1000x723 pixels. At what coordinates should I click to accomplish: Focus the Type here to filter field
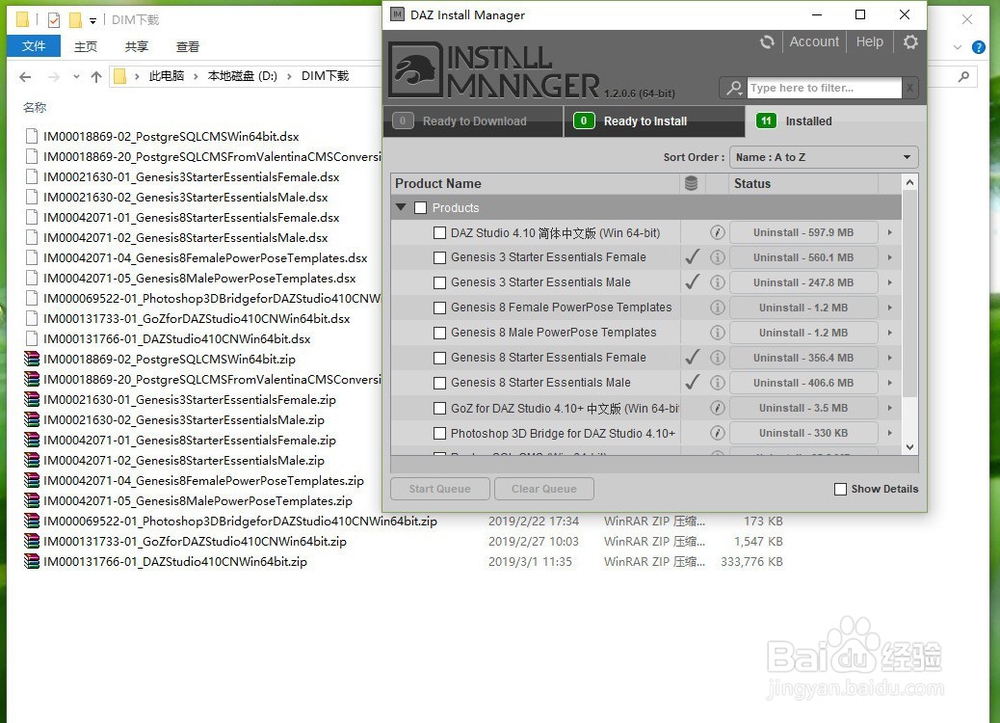click(x=825, y=88)
